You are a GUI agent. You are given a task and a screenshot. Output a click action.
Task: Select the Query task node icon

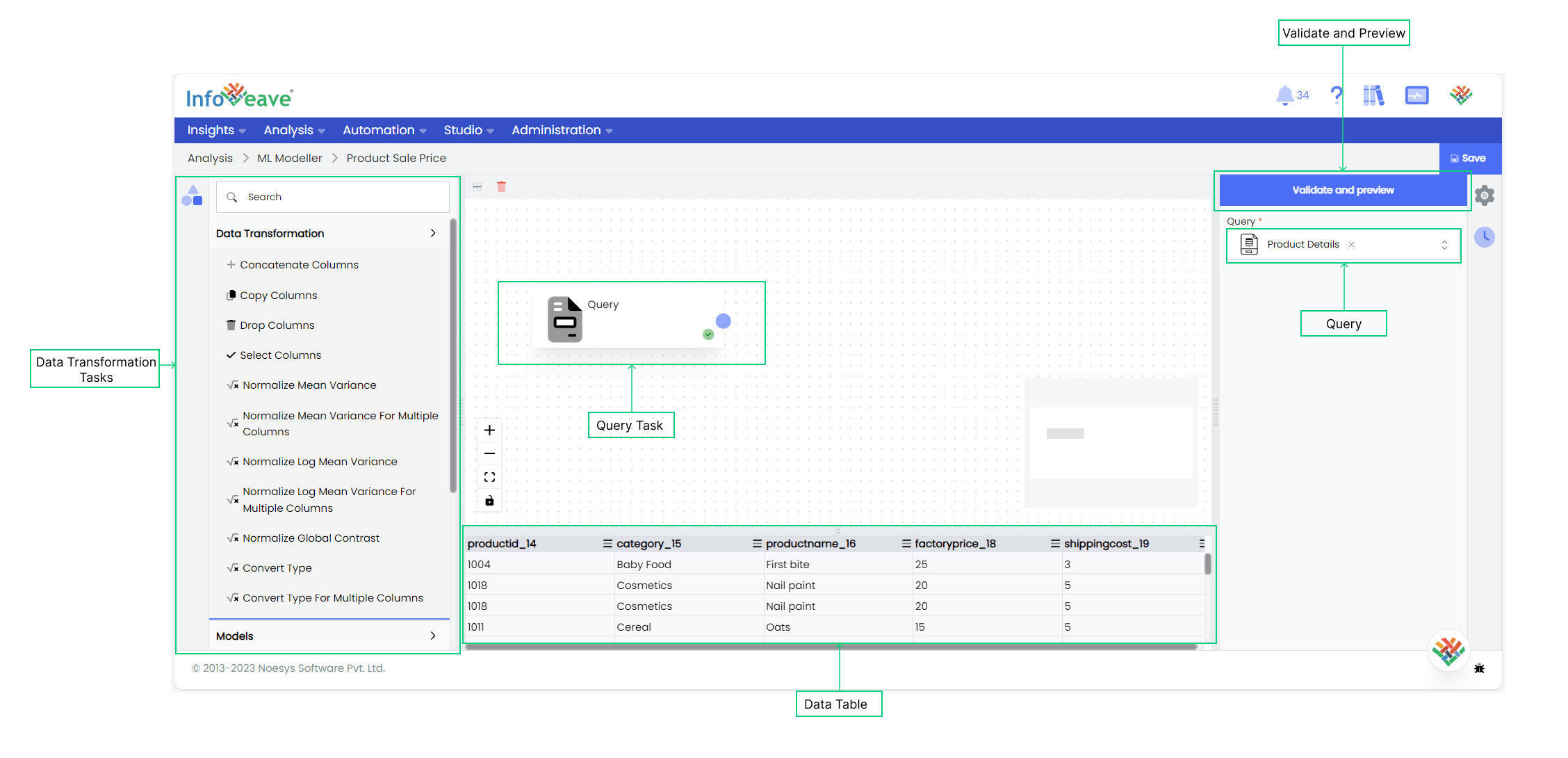[x=564, y=319]
